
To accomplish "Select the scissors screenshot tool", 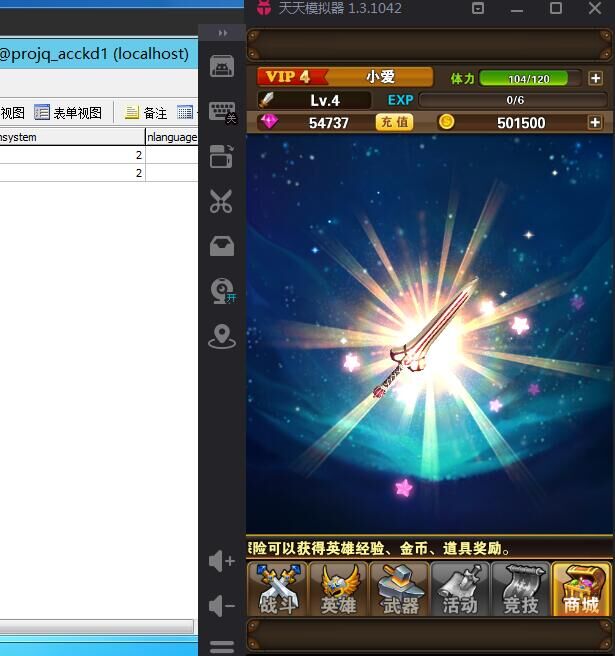I will coord(221,201).
